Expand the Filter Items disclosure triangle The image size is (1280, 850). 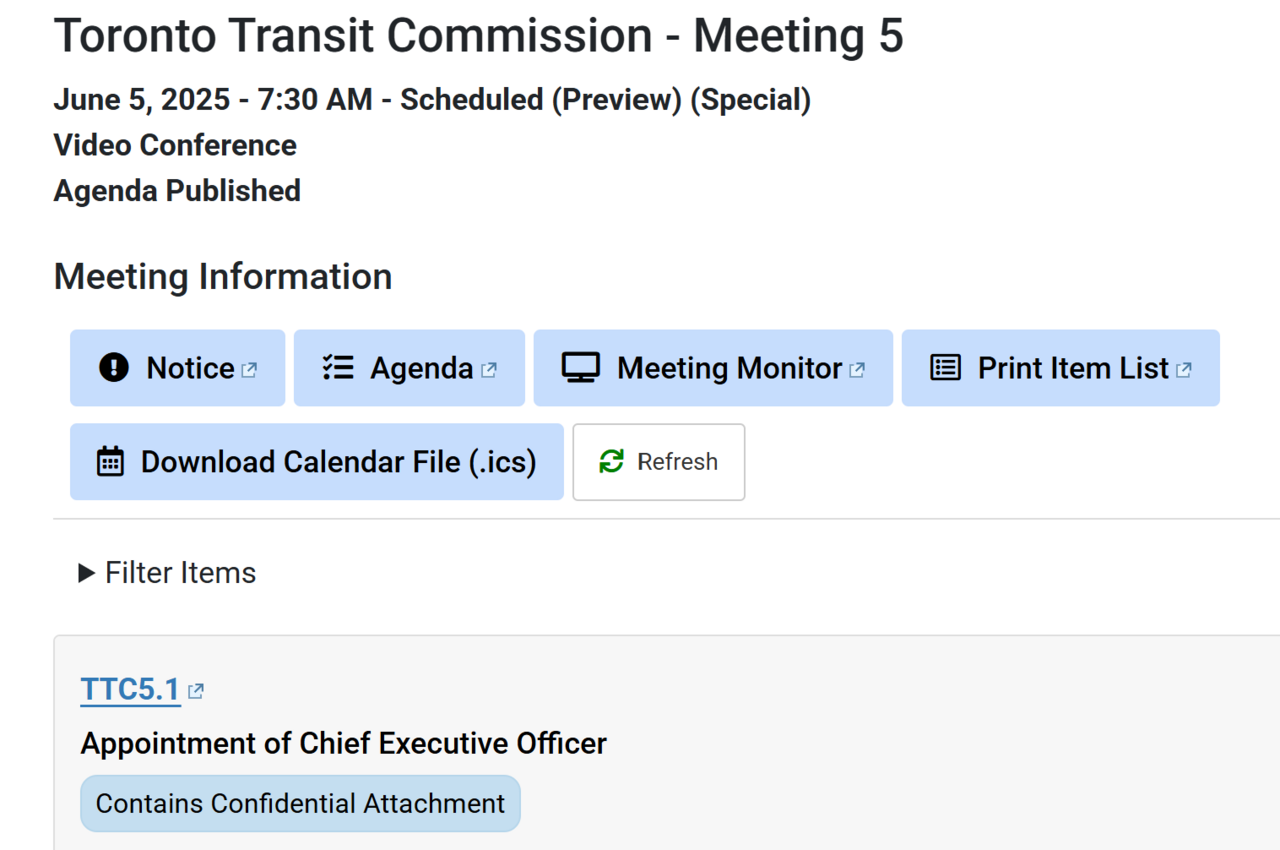pyautogui.click(x=87, y=573)
